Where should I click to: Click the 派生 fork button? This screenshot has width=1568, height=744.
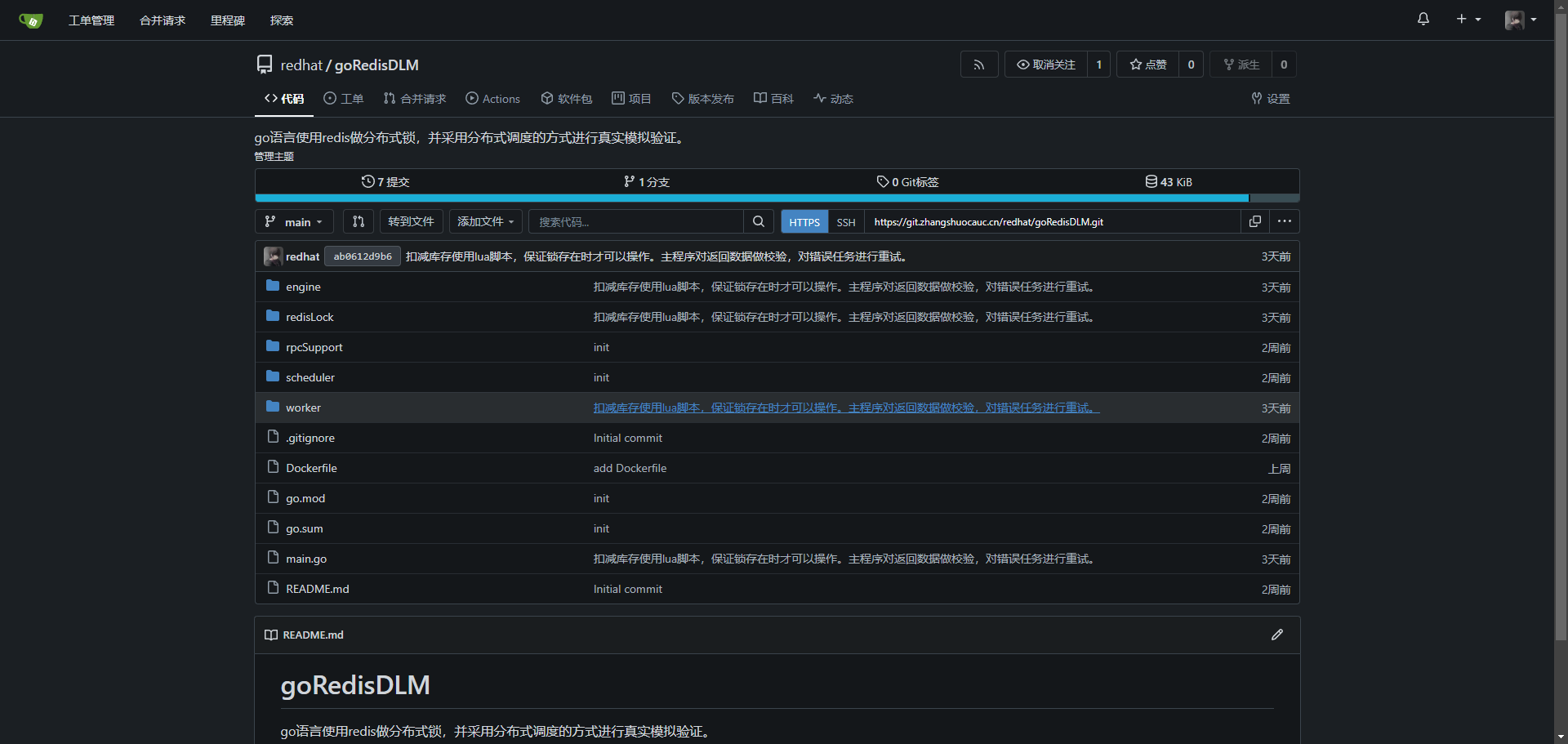click(1241, 65)
